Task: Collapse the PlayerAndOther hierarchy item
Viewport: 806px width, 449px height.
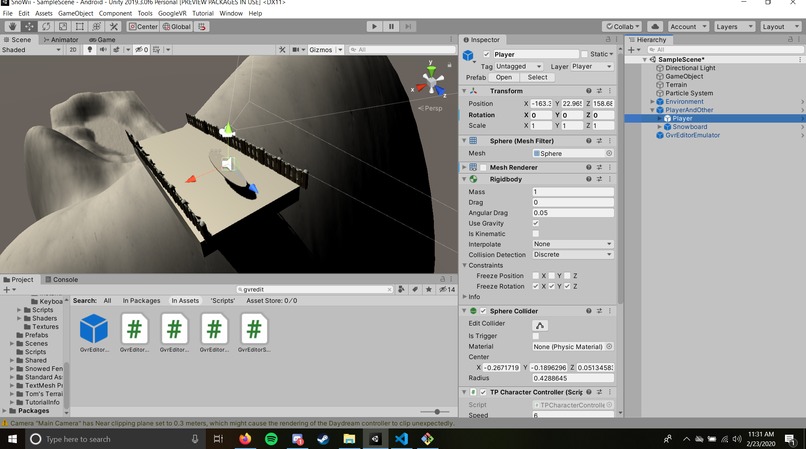Action: pos(652,110)
